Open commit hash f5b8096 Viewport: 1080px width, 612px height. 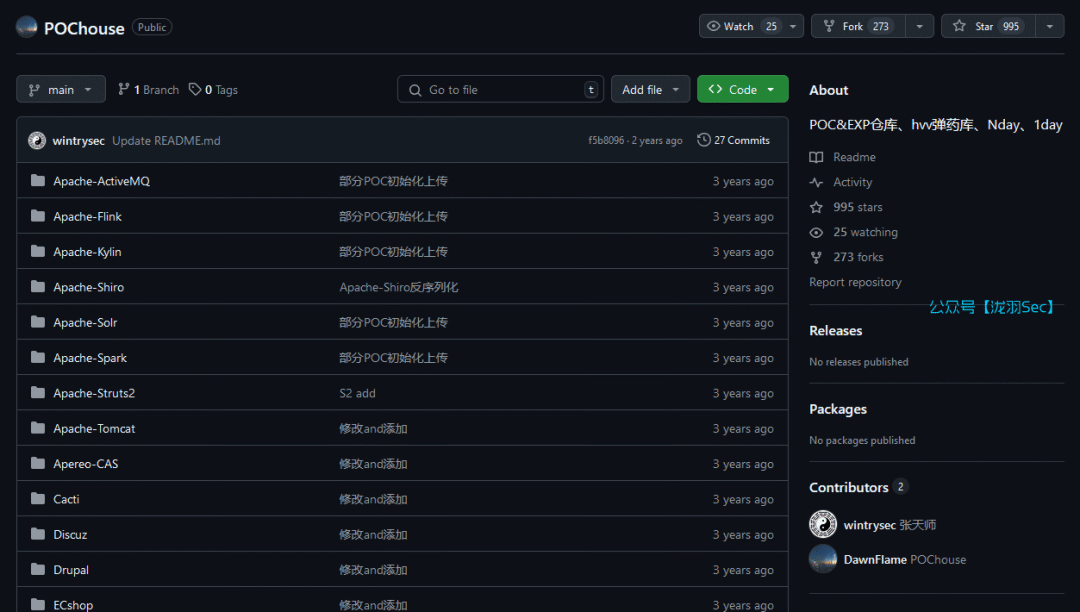pyautogui.click(x=606, y=140)
